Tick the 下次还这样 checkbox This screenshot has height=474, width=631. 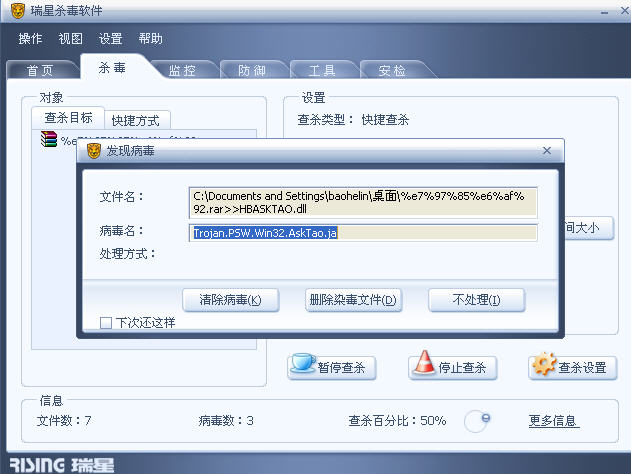(x=106, y=323)
